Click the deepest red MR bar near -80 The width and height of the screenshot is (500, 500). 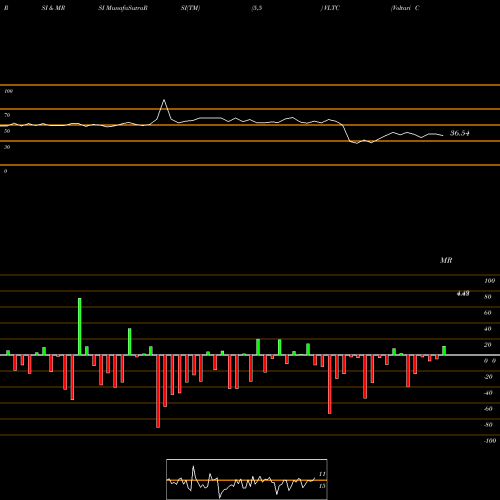pos(158,391)
